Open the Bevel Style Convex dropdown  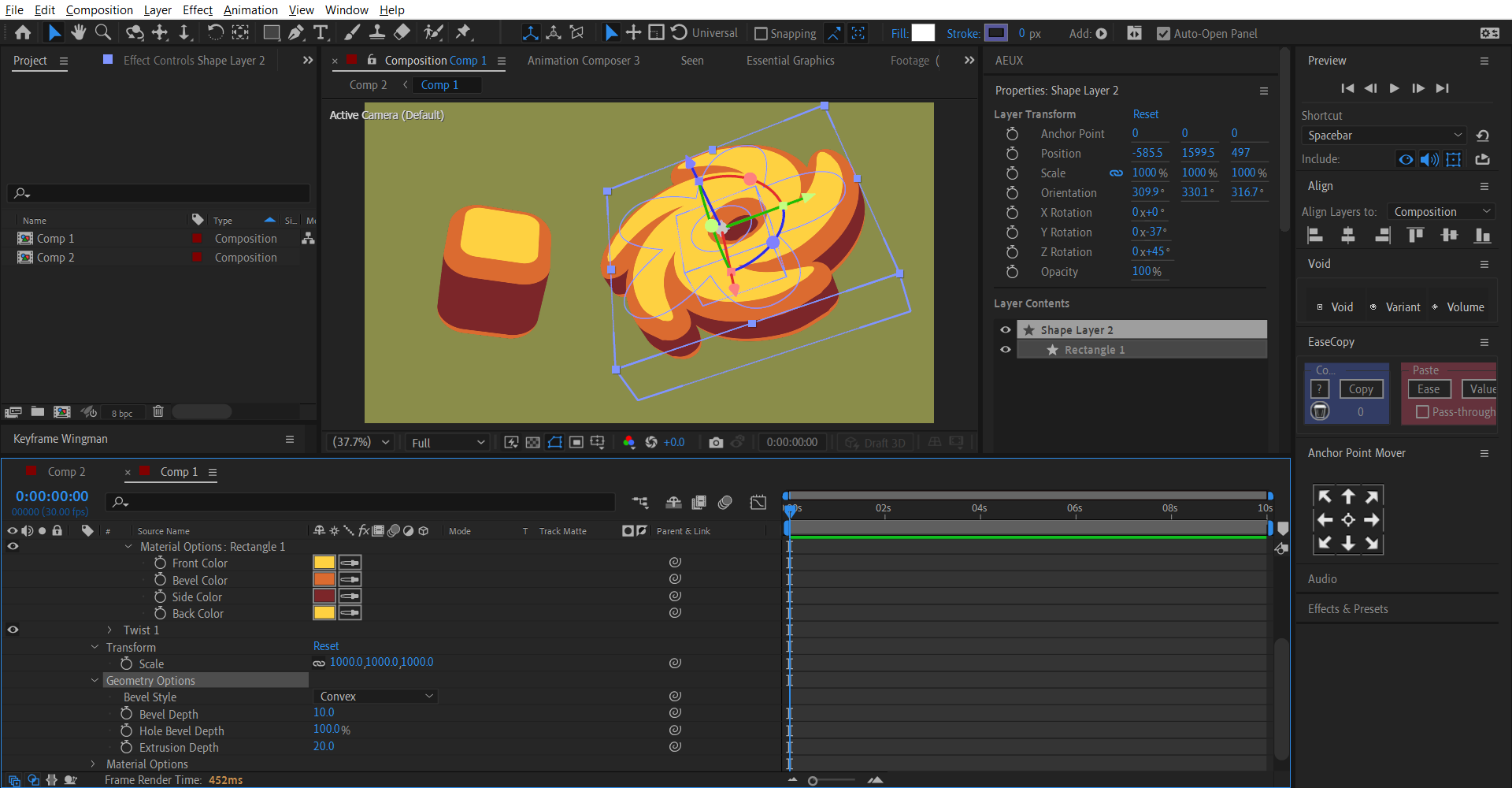(375, 696)
